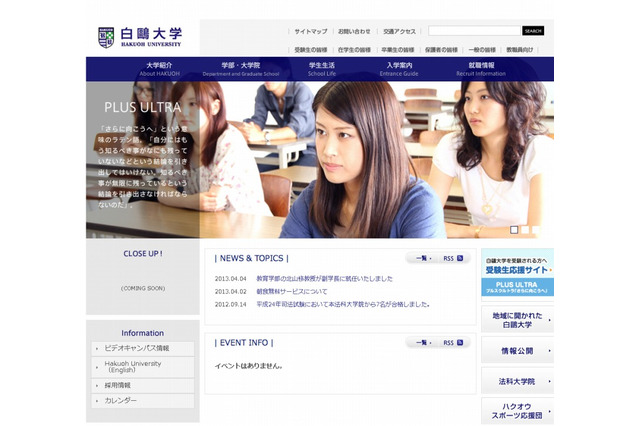The image size is (640, 426).
Task: Open the 就職情報 Recruit Information menu
Action: (x=481, y=69)
